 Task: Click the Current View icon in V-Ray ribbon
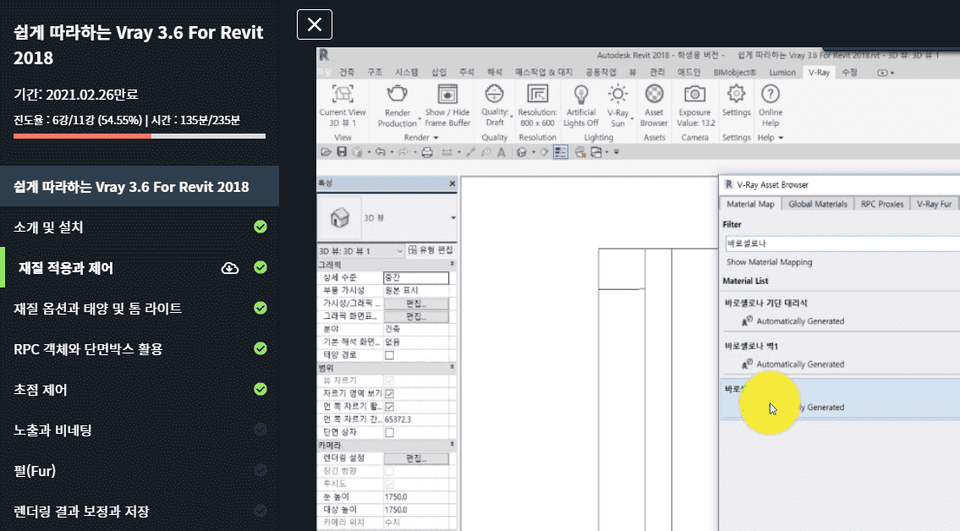(342, 94)
